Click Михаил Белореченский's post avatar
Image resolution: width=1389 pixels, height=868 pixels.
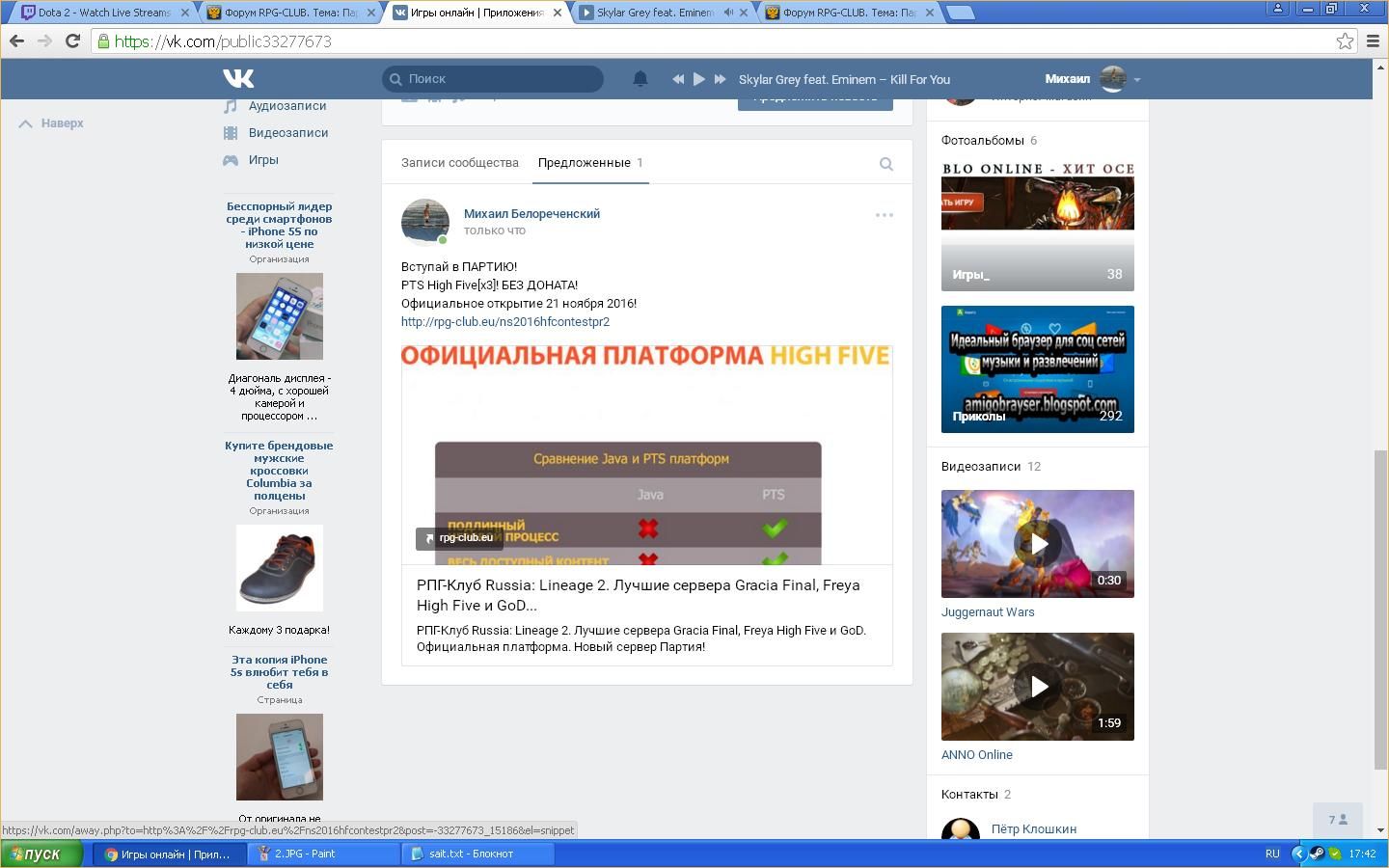point(425,223)
